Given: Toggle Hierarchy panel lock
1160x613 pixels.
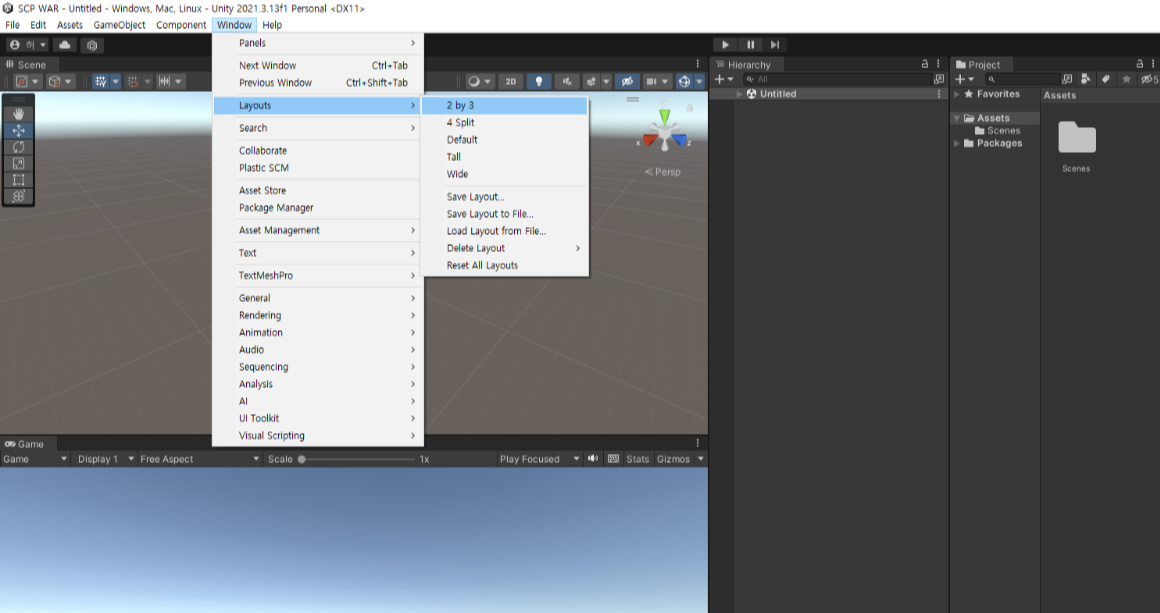Looking at the screenshot, I should pyautogui.click(x=925, y=64).
